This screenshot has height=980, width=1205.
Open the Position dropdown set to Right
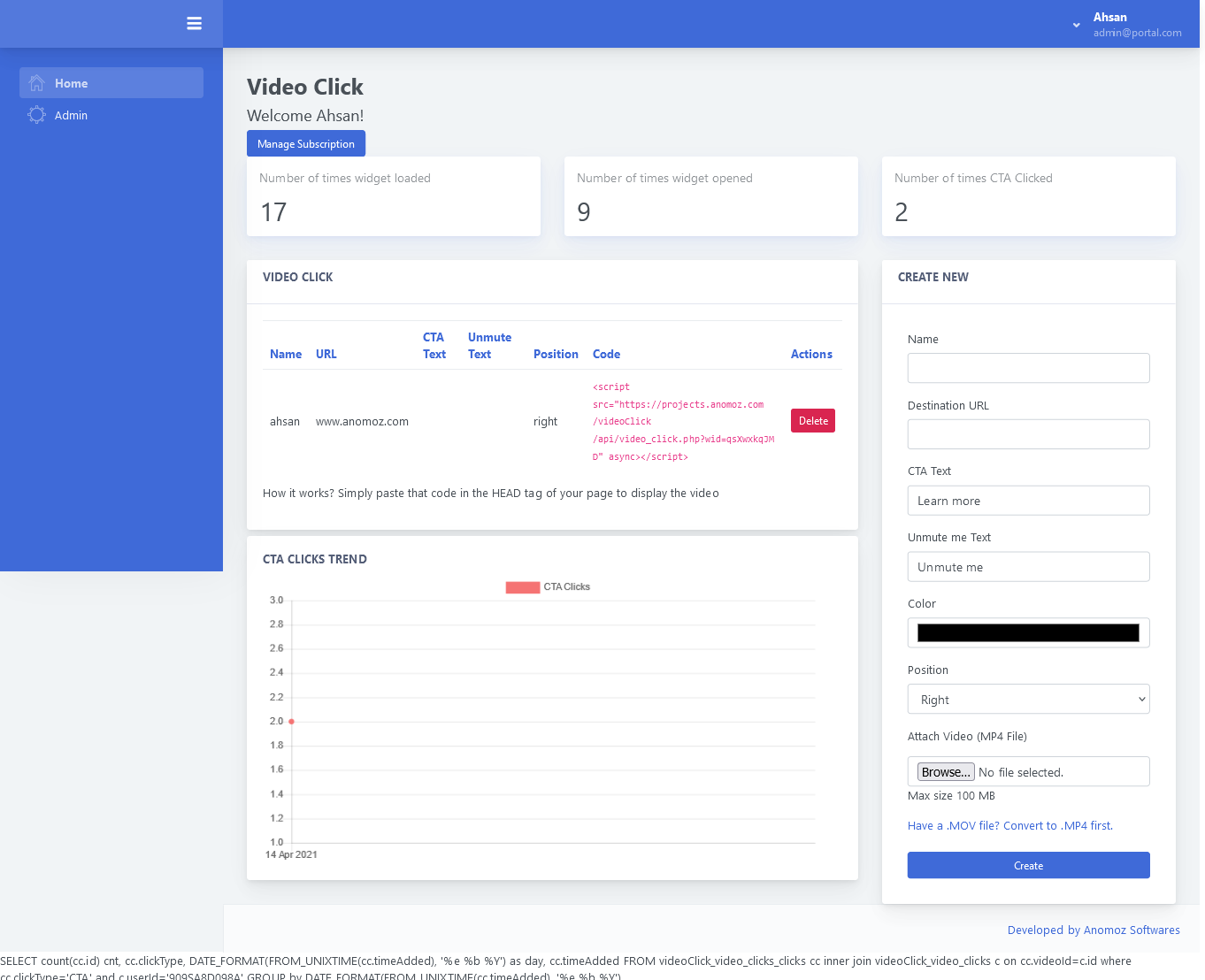coord(1028,700)
